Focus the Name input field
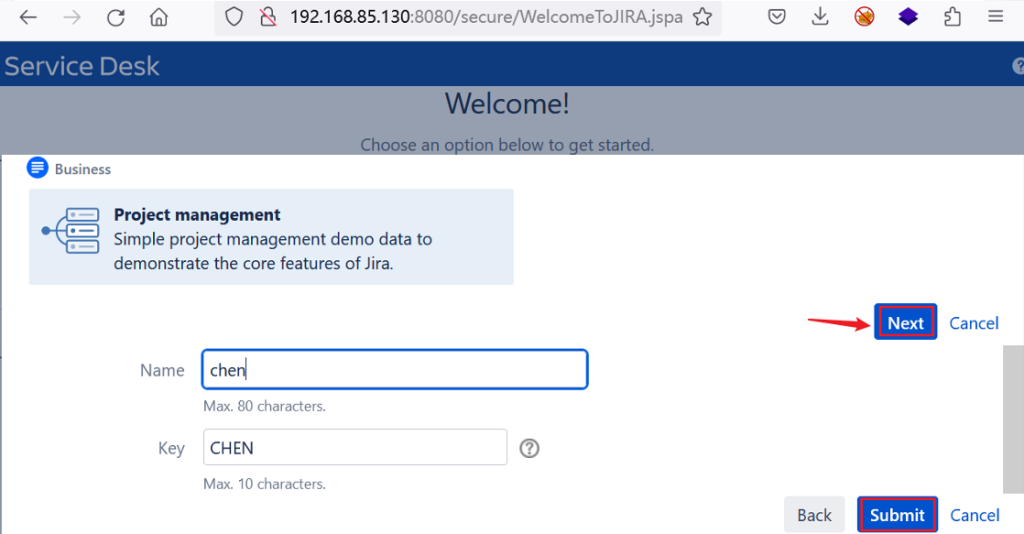Screen dimensions: 1024x534 point(395,369)
